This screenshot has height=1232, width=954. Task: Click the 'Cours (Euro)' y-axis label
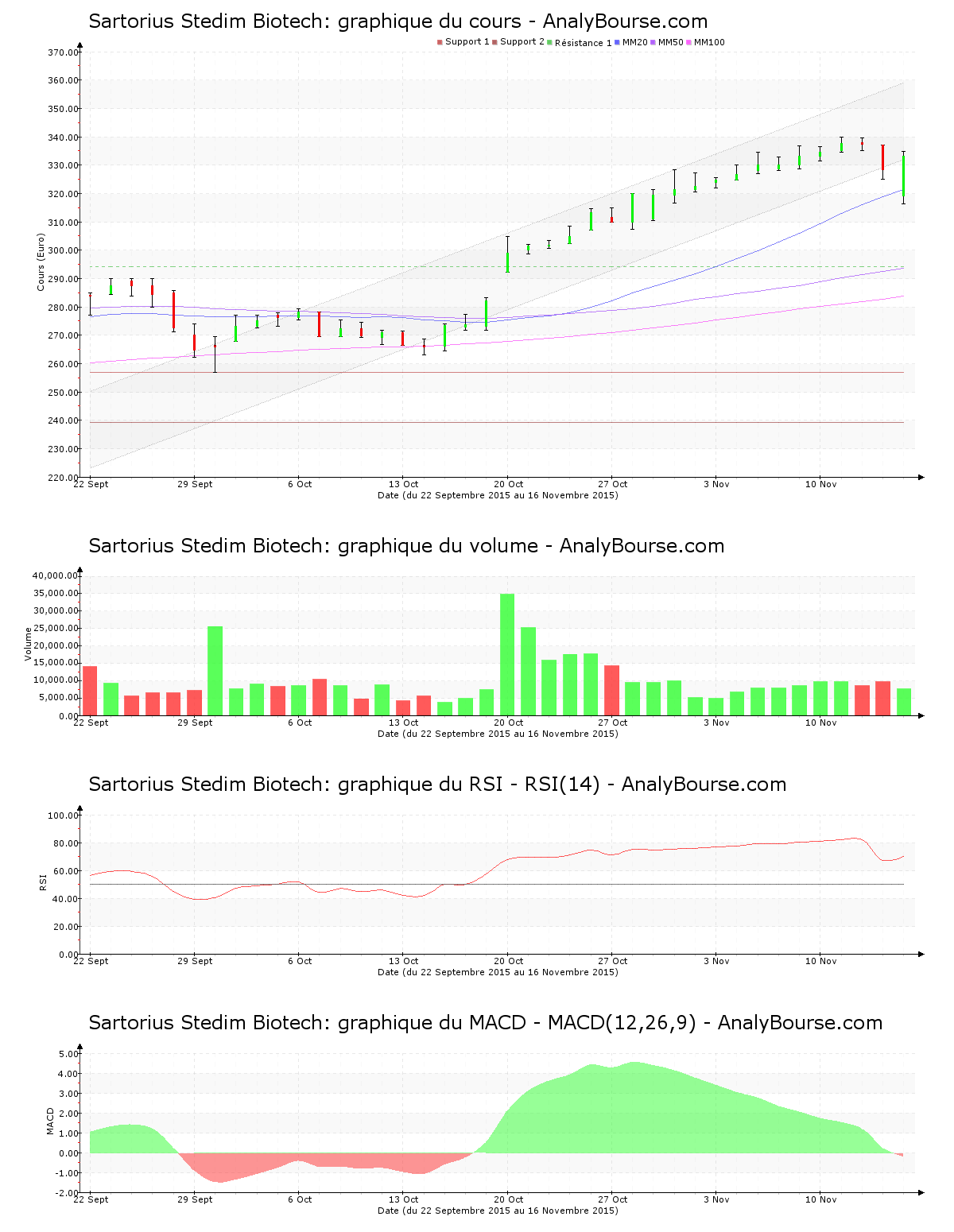coord(41,262)
